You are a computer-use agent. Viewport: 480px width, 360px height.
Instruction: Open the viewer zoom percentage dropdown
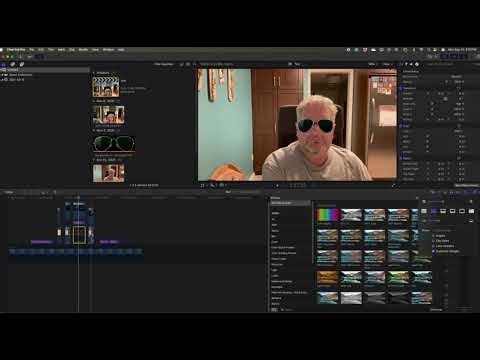pyautogui.click(x=372, y=64)
